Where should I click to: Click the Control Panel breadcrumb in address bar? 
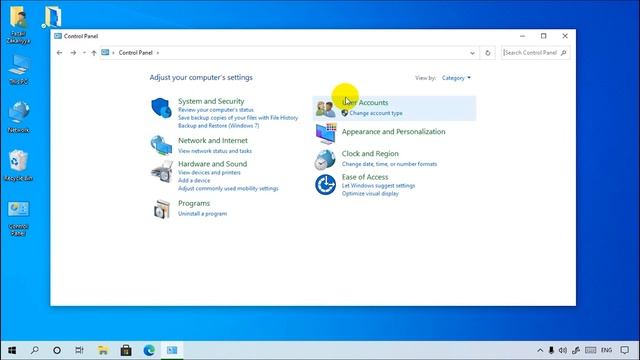pos(136,53)
